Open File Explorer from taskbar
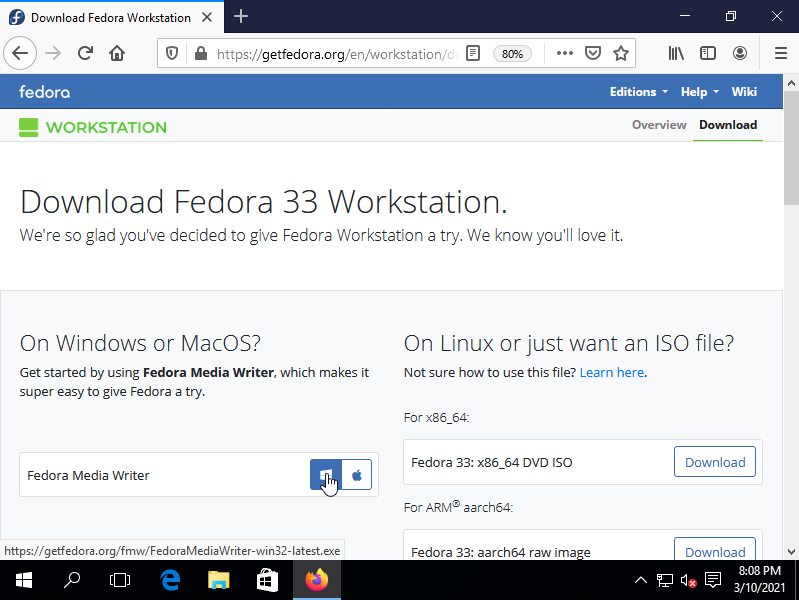The image size is (799, 600). pos(218,580)
